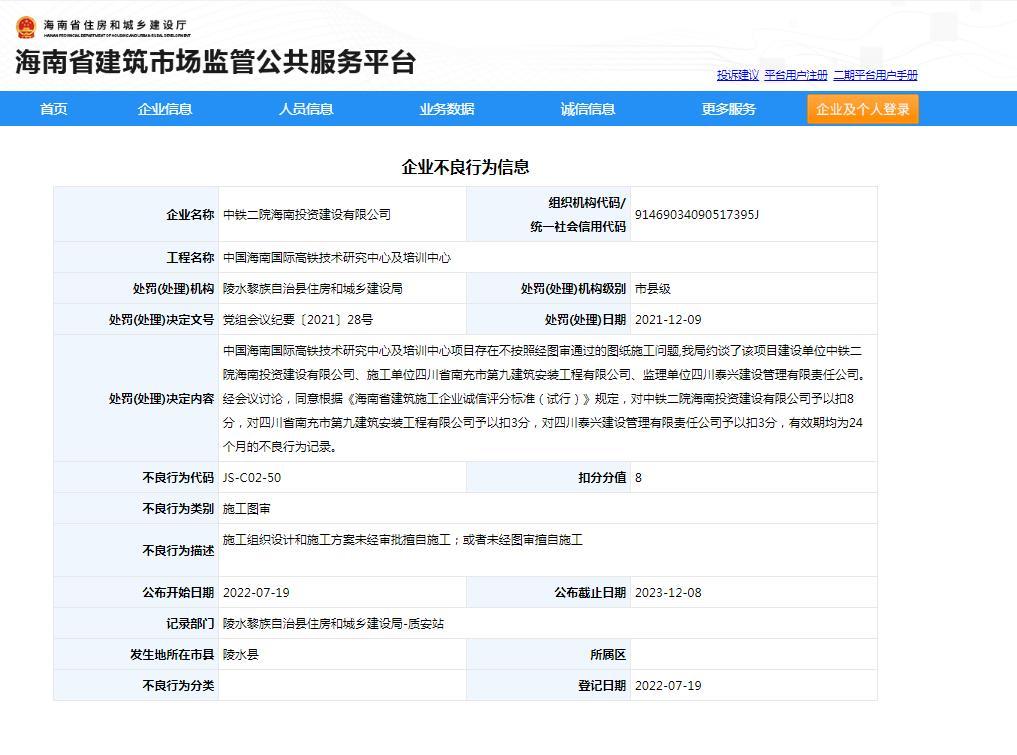Select the 登记日期 value 2022-07-19
1017x755 pixels.
[x=668, y=686]
